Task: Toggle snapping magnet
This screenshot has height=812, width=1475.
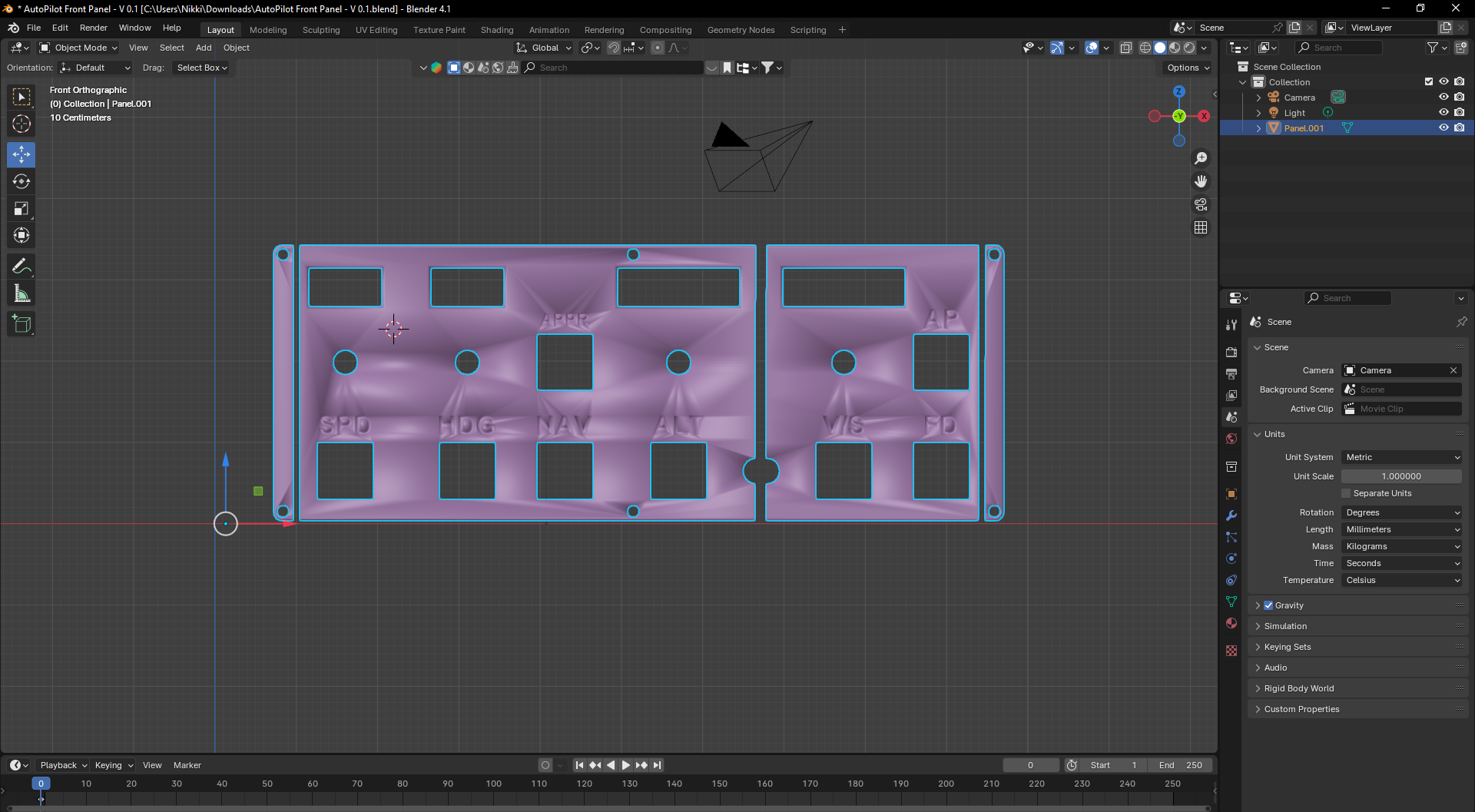Action: pos(614,48)
